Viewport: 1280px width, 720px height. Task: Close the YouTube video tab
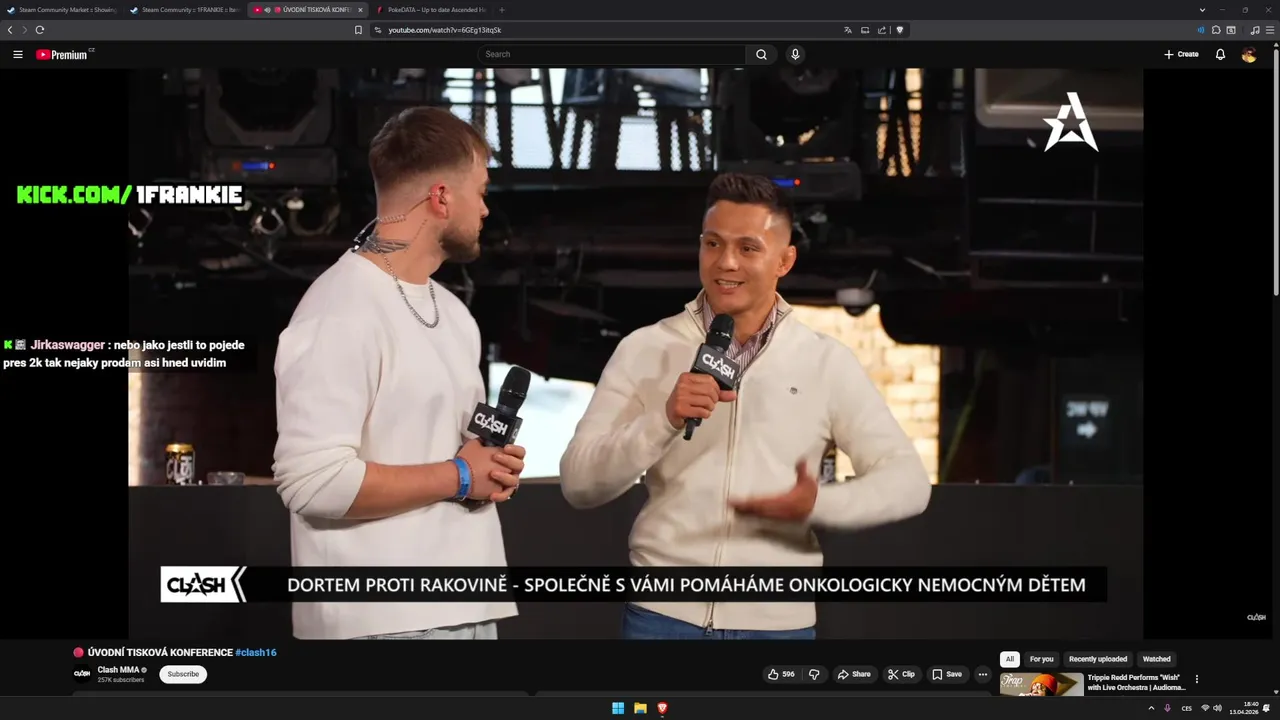(x=360, y=10)
